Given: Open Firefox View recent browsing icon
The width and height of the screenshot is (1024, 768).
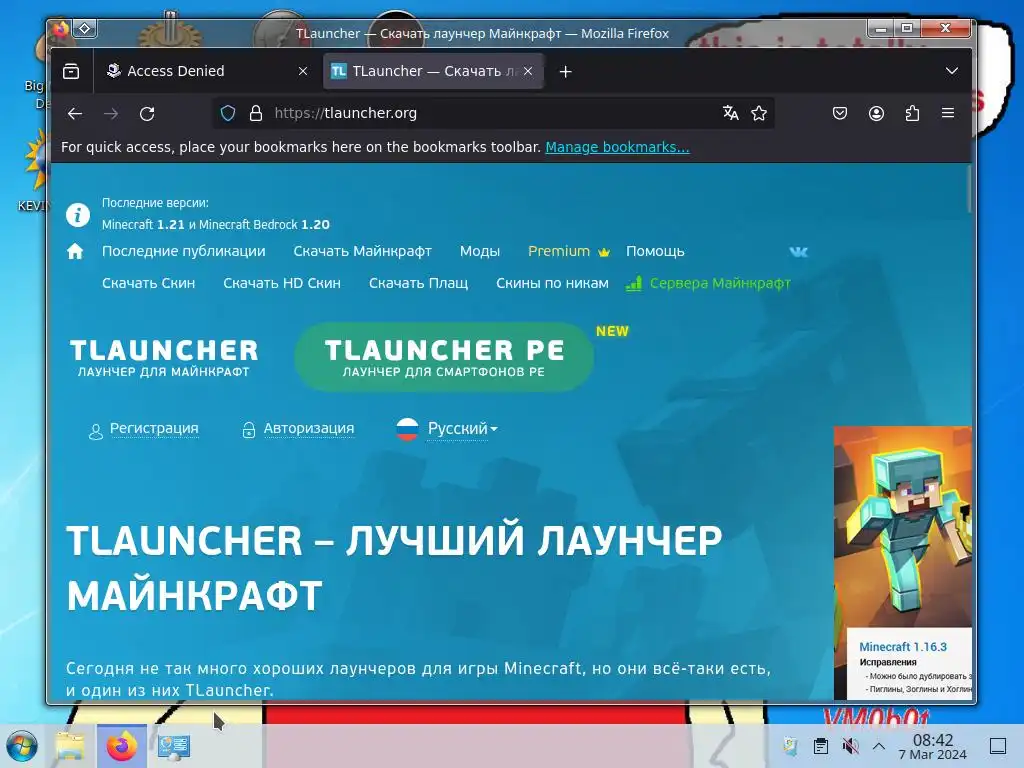Looking at the screenshot, I should pos(71,71).
